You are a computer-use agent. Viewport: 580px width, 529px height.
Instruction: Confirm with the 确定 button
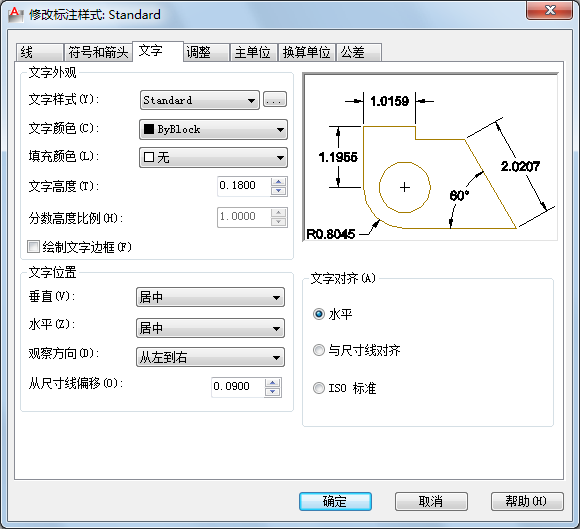335,502
